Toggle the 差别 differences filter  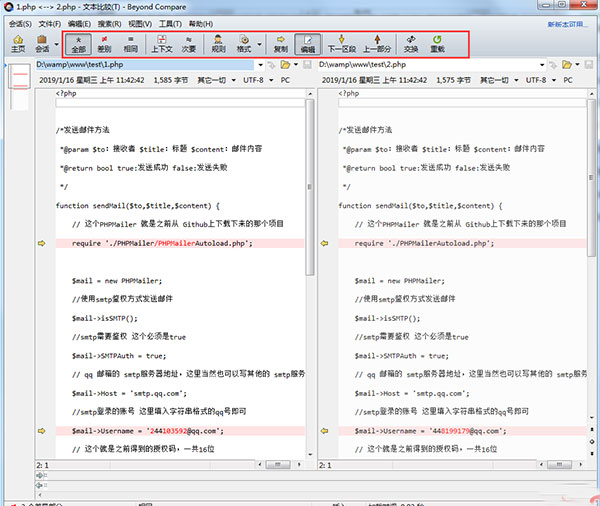104,44
